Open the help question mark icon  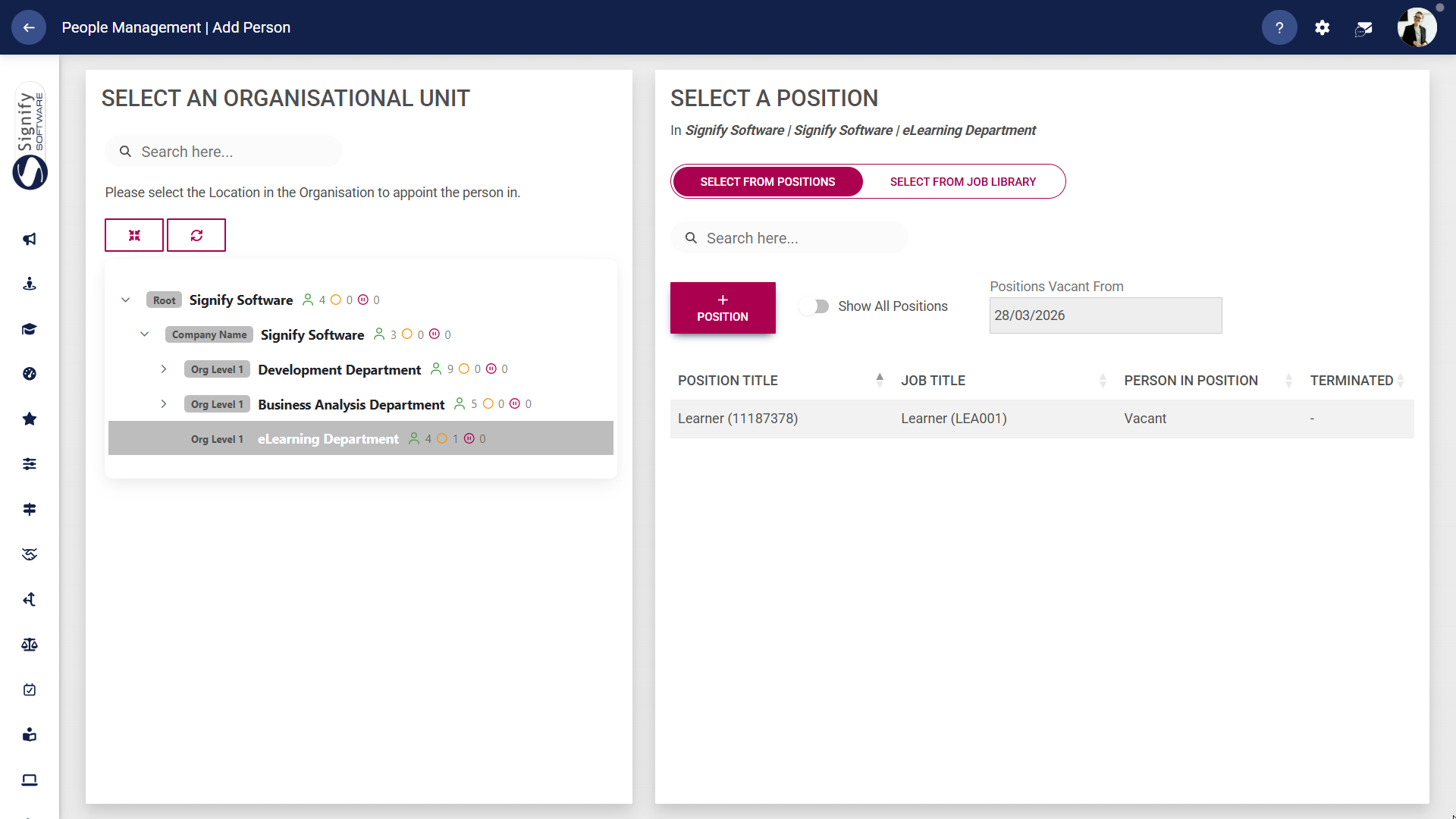point(1279,27)
